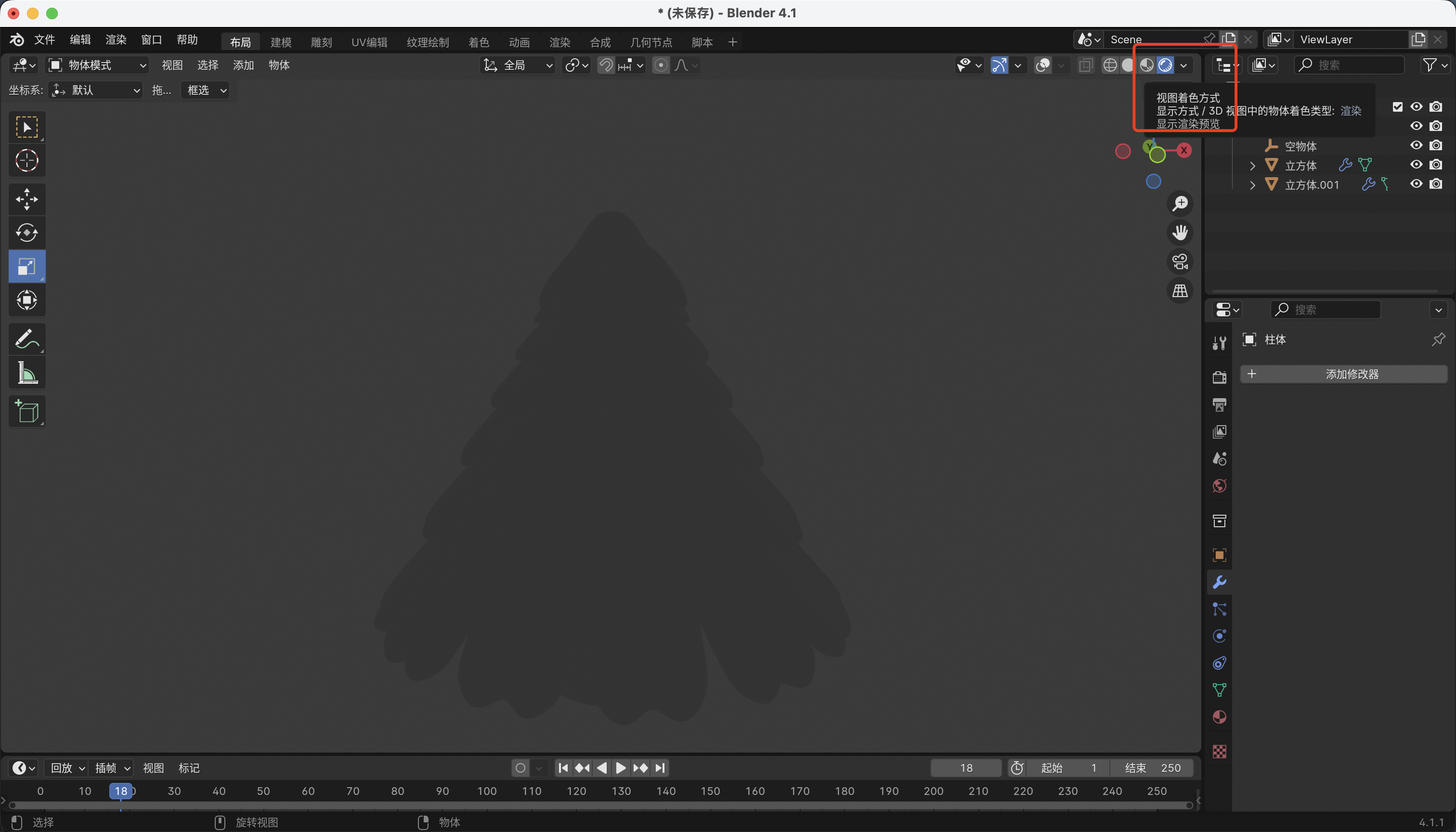The image size is (1456, 832).
Task: Activate the Annotate pencil tool
Action: pyautogui.click(x=26, y=339)
